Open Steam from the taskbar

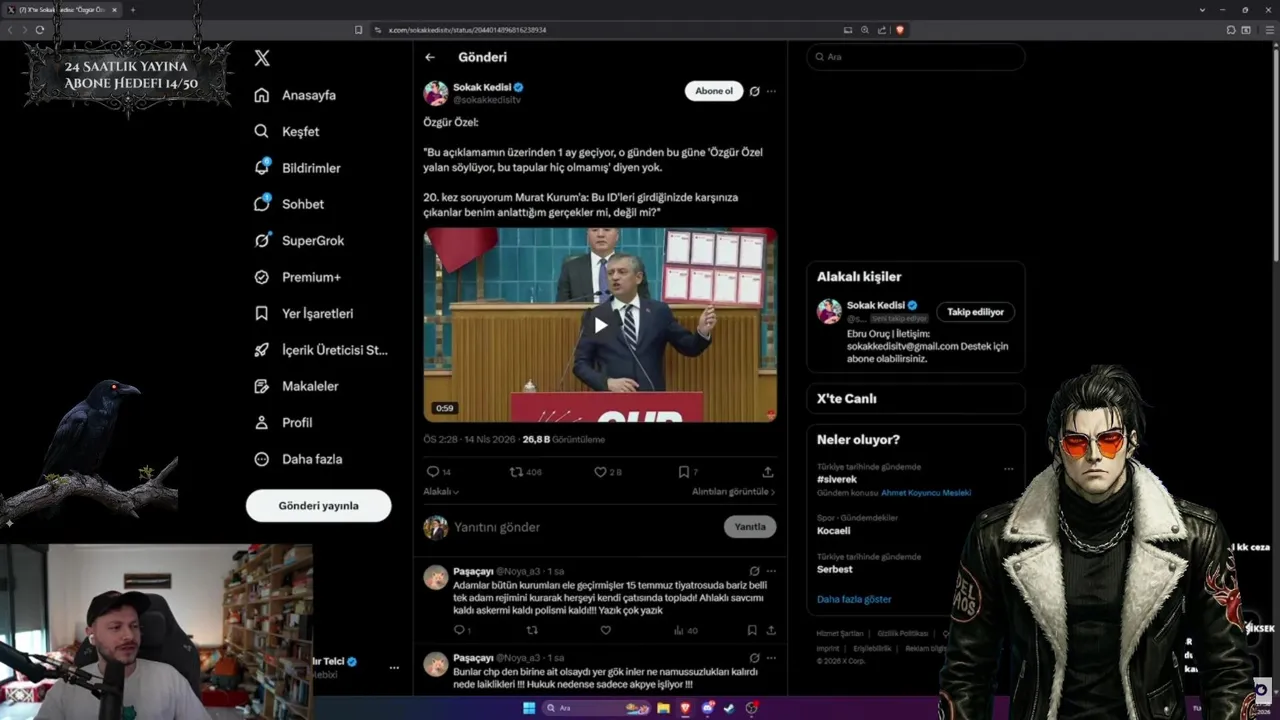[729, 708]
